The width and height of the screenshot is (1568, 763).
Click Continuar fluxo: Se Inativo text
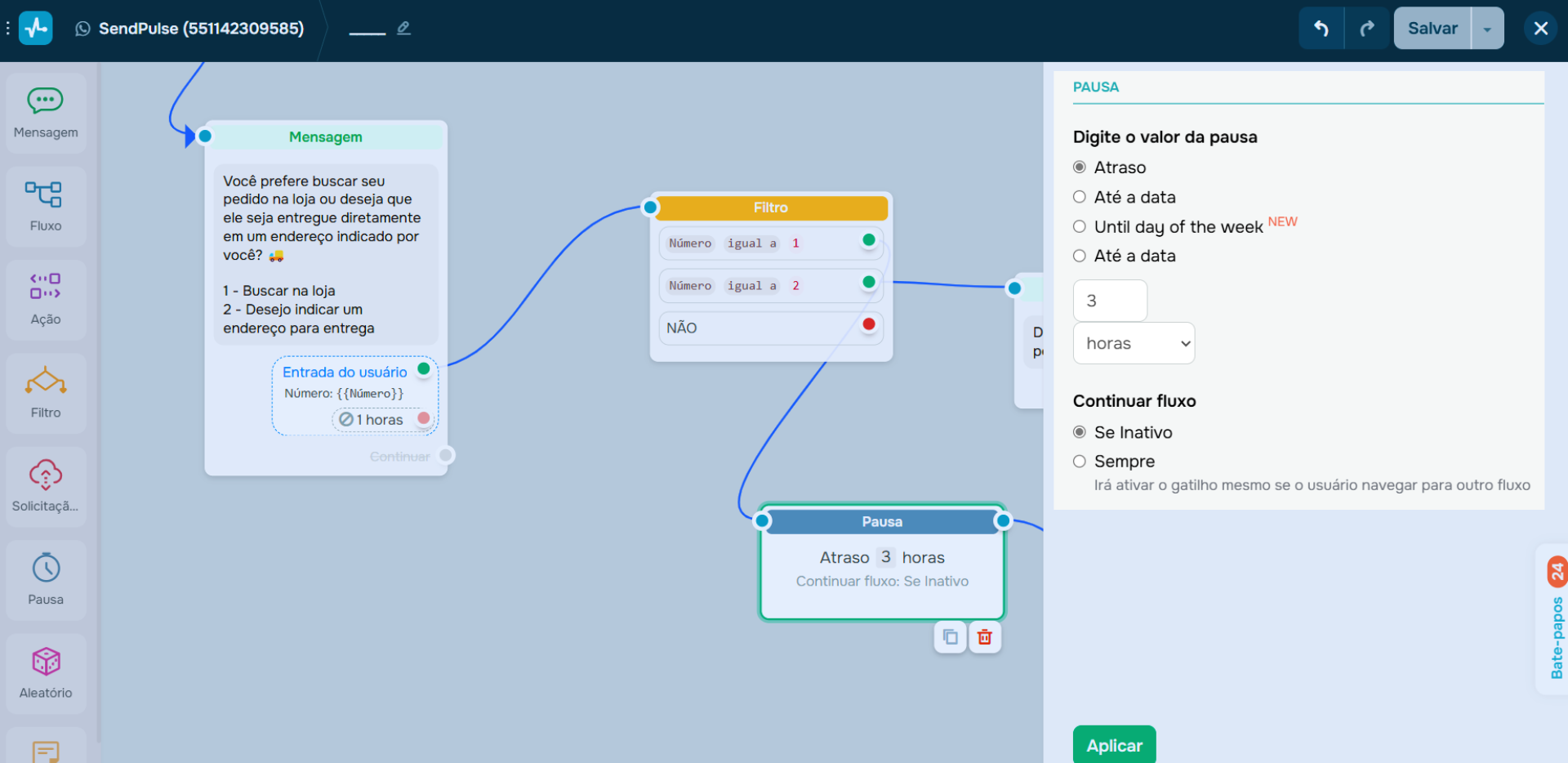coord(882,582)
